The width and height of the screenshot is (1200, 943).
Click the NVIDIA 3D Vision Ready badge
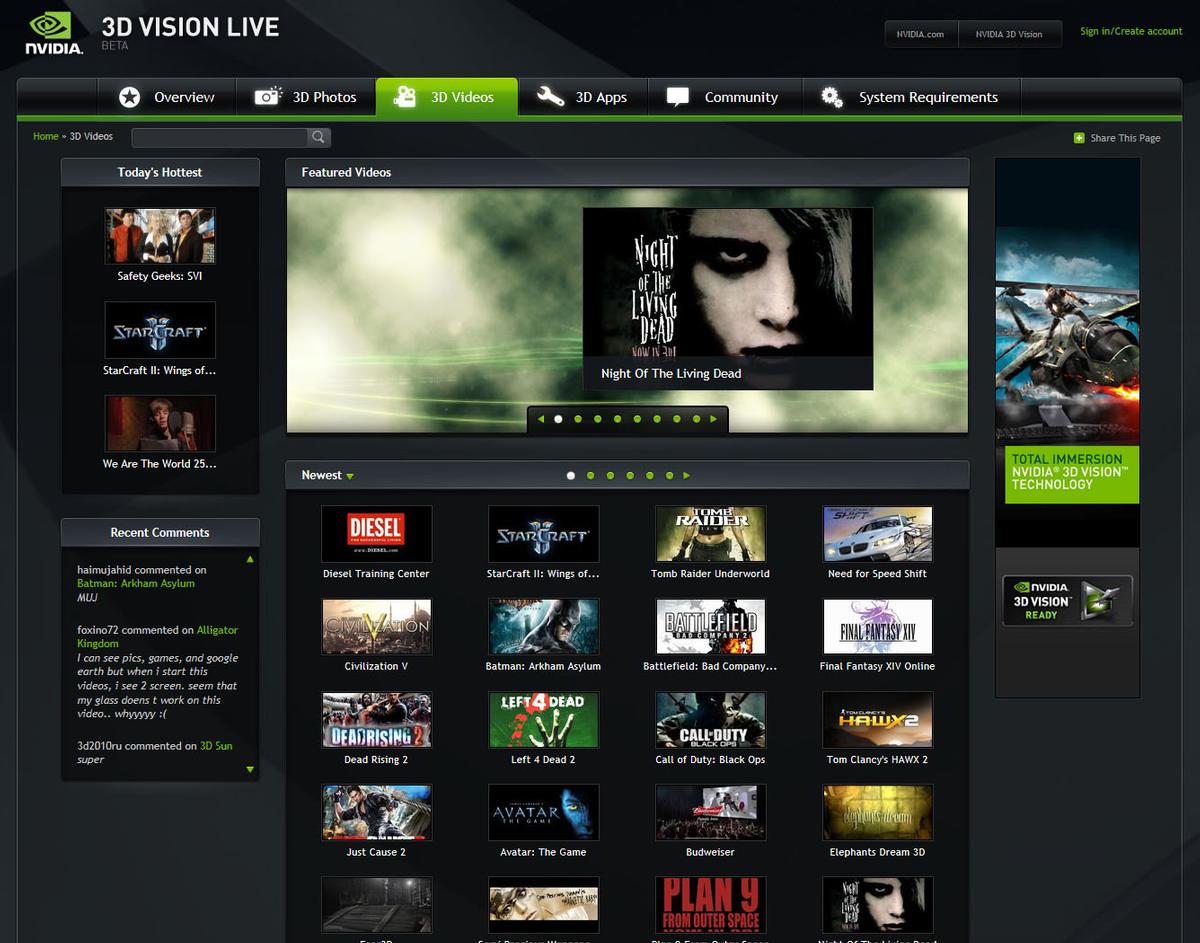pos(1068,601)
